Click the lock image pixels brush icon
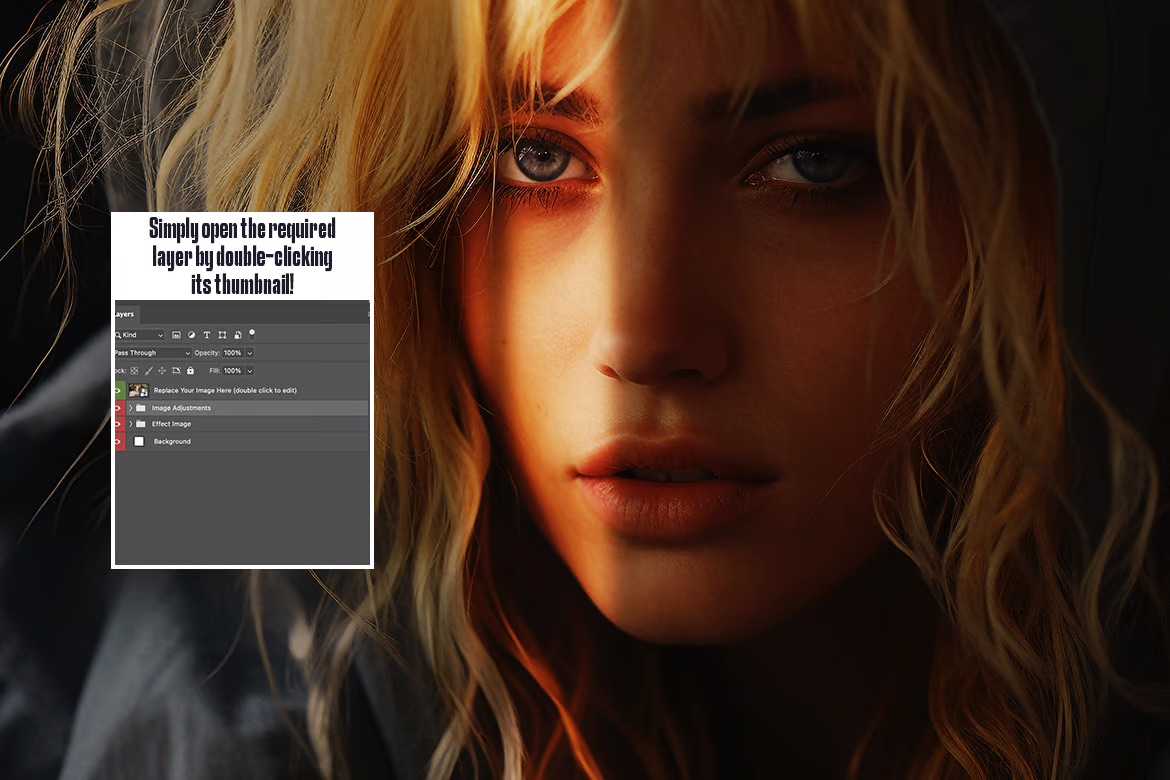The height and width of the screenshot is (780, 1170). 149,371
